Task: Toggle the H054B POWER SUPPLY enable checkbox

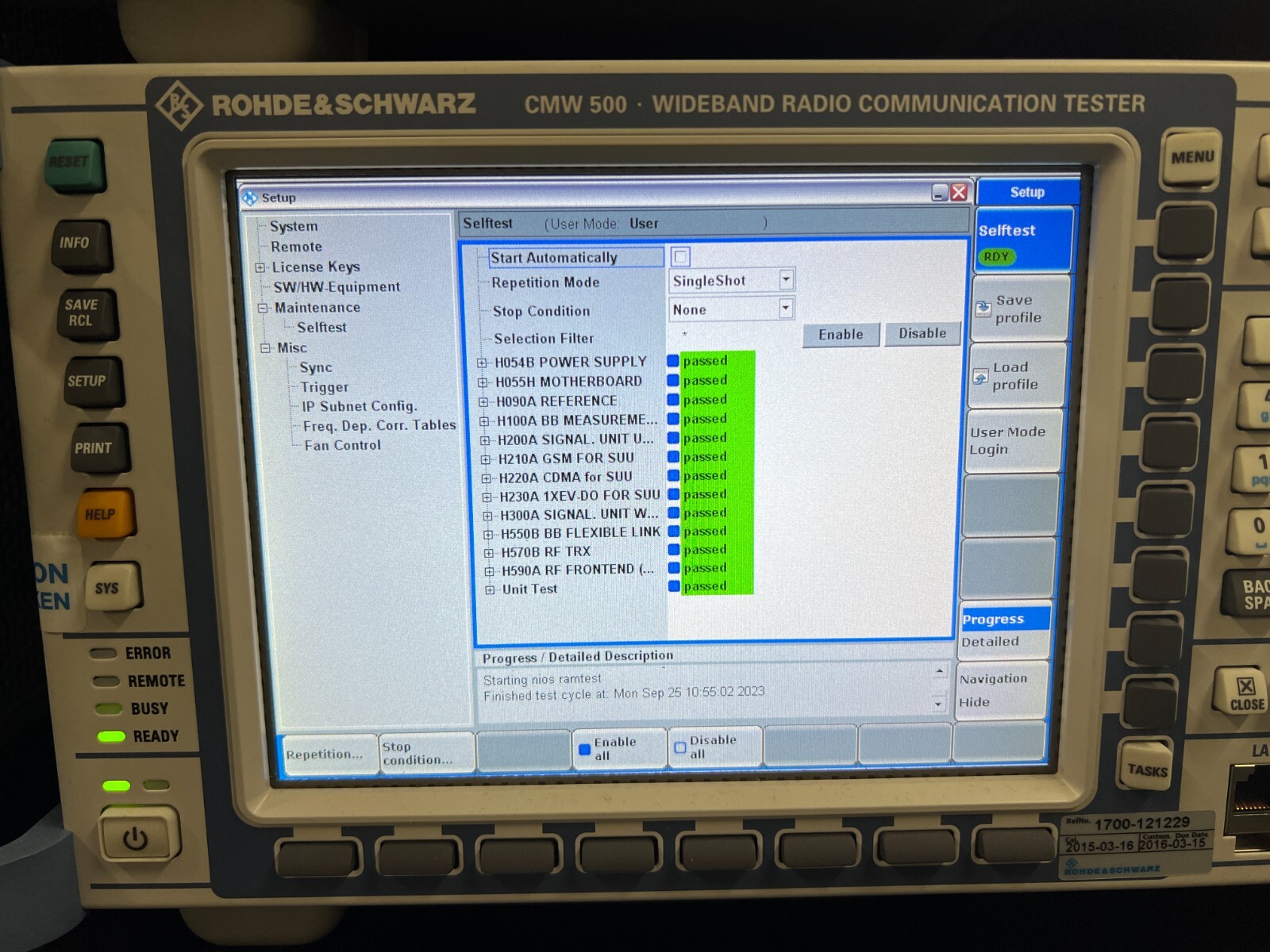Action: point(673,361)
